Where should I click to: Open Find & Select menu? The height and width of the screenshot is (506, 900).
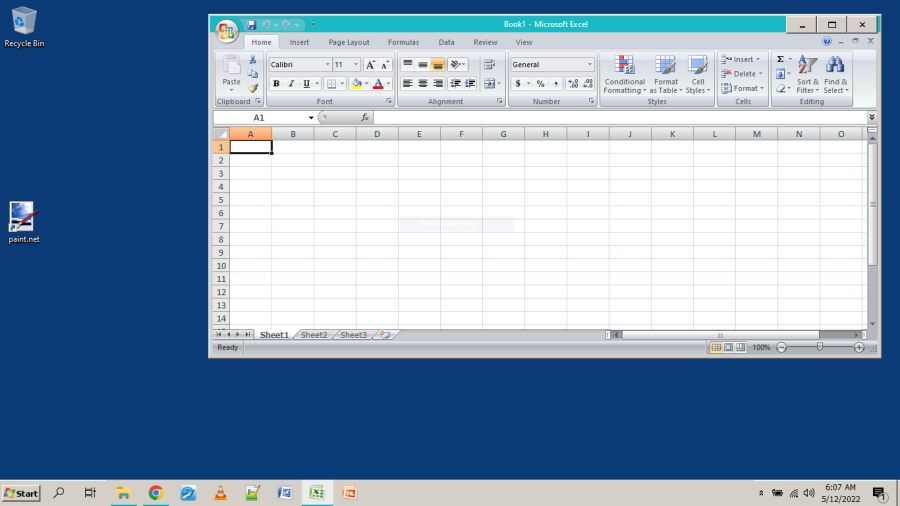click(835, 75)
